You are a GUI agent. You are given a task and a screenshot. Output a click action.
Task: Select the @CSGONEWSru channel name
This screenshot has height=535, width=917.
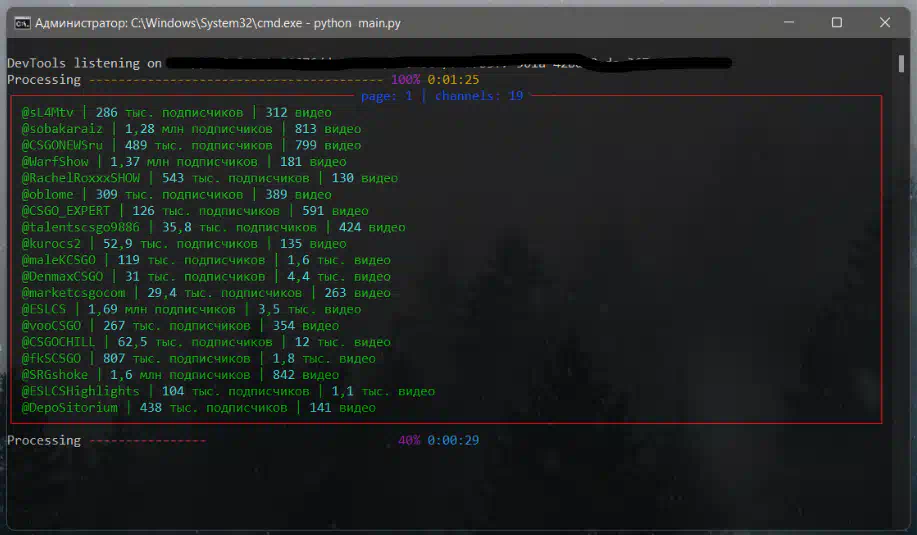(x=63, y=145)
